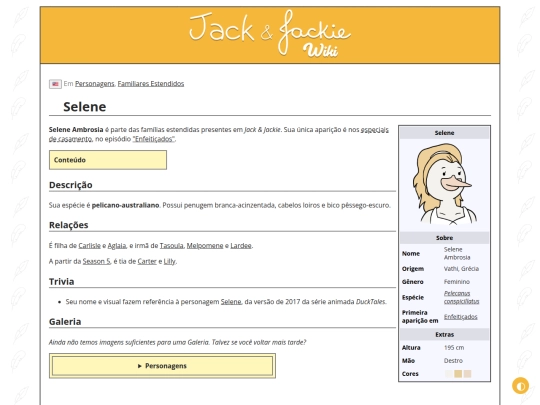The width and height of the screenshot is (540, 405).
Task: Visit the Tasoula page link
Action: [x=172, y=246]
